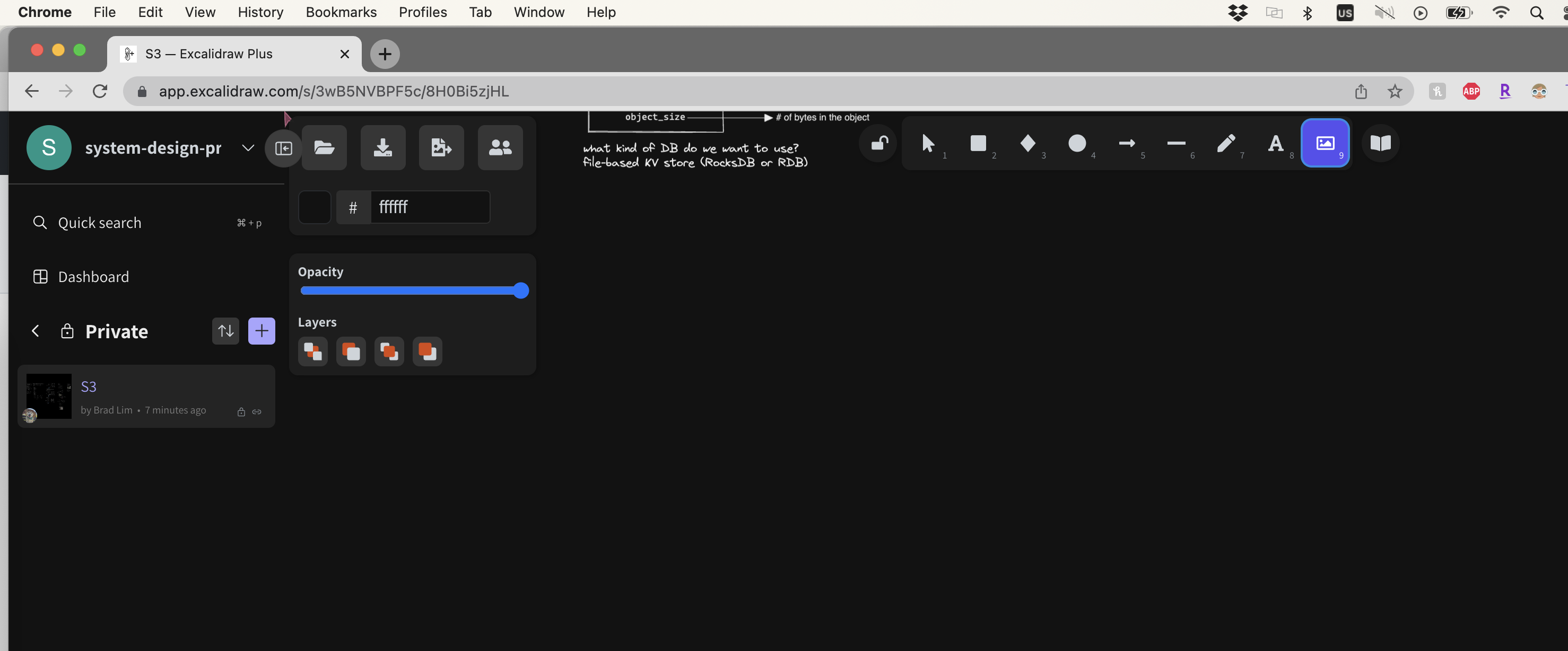The width and height of the screenshot is (1568, 651).
Task: Select the Rectangle tool
Action: [978, 144]
